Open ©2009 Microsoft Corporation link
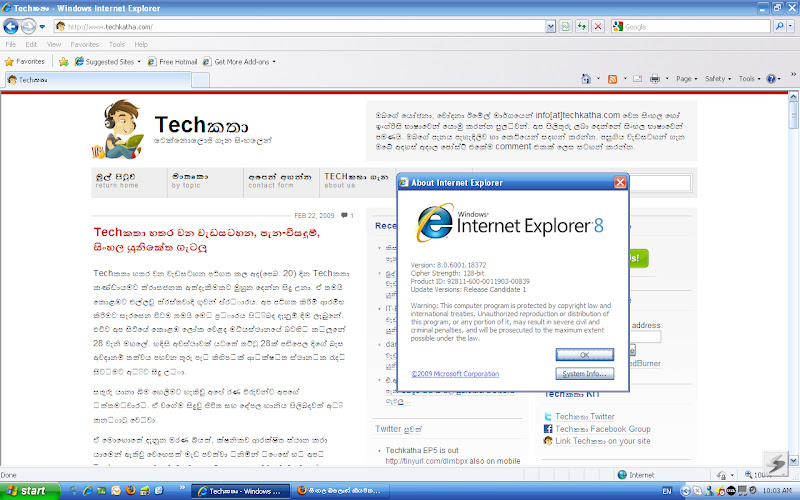 click(x=455, y=374)
